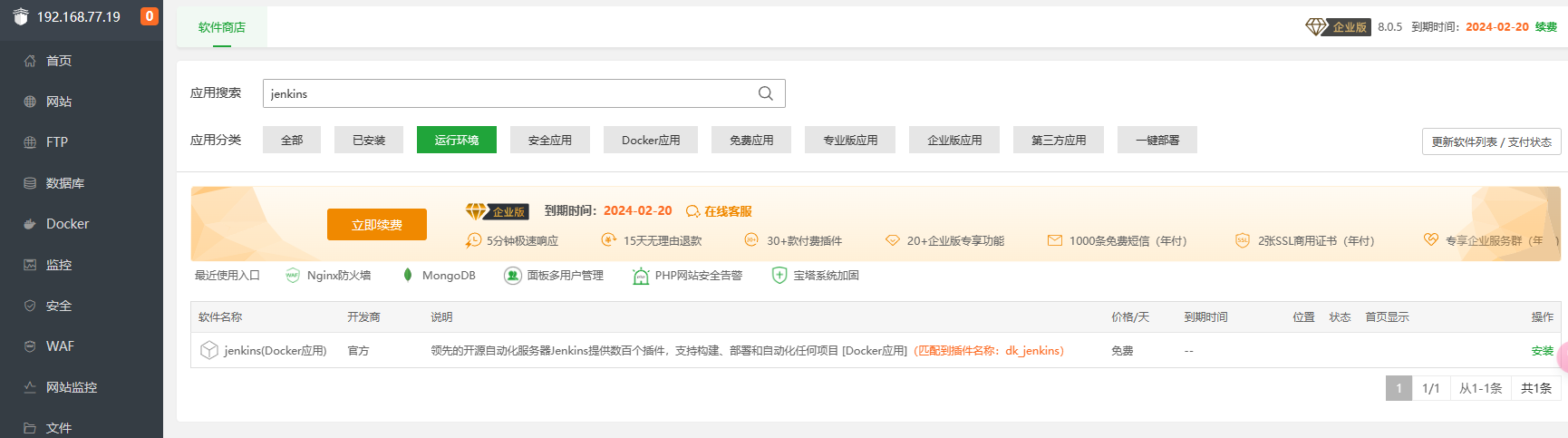
Task: Click the 软件名称 column header
Action: tap(220, 317)
